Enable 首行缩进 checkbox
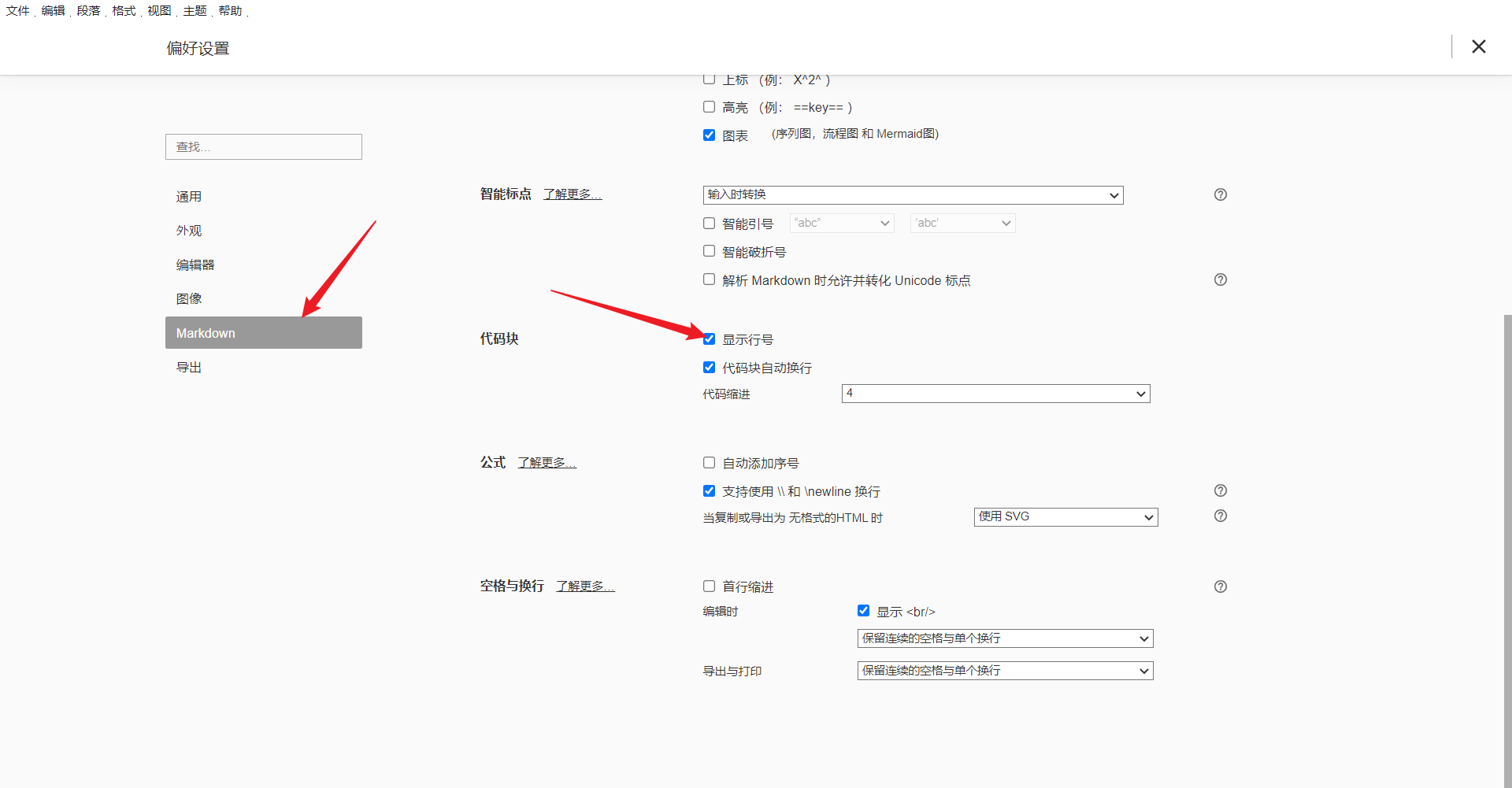Image resolution: width=1512 pixels, height=788 pixels. tap(709, 586)
